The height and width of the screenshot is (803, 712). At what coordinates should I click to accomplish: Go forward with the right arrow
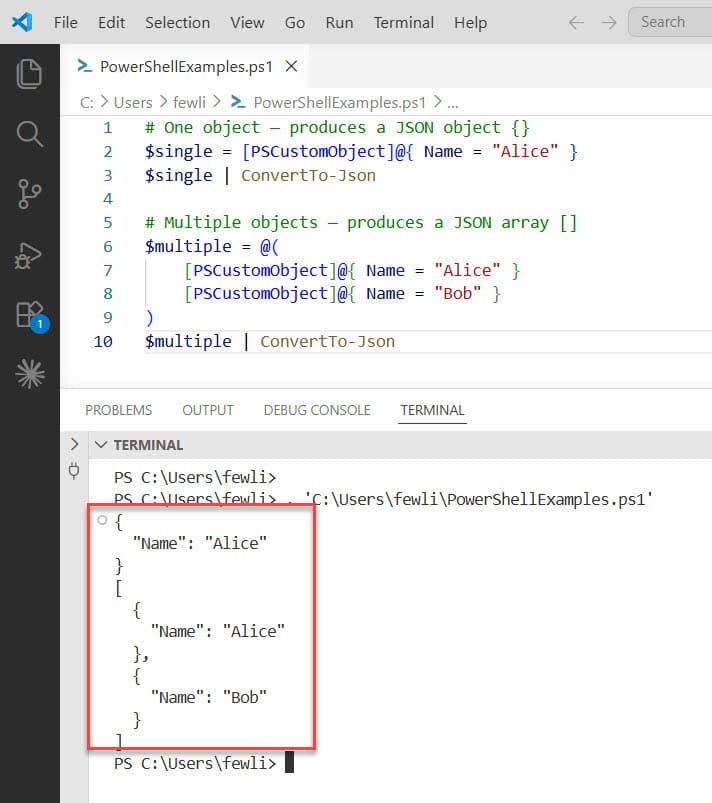click(609, 23)
